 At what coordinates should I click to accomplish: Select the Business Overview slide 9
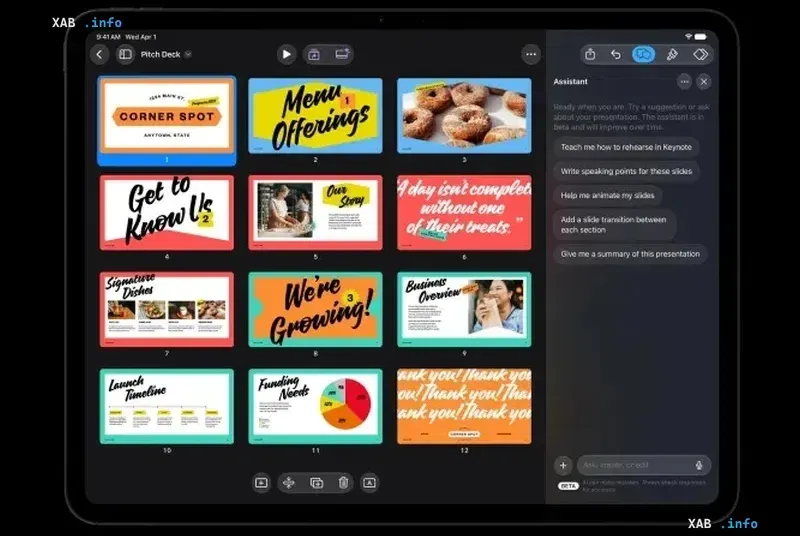pos(464,310)
